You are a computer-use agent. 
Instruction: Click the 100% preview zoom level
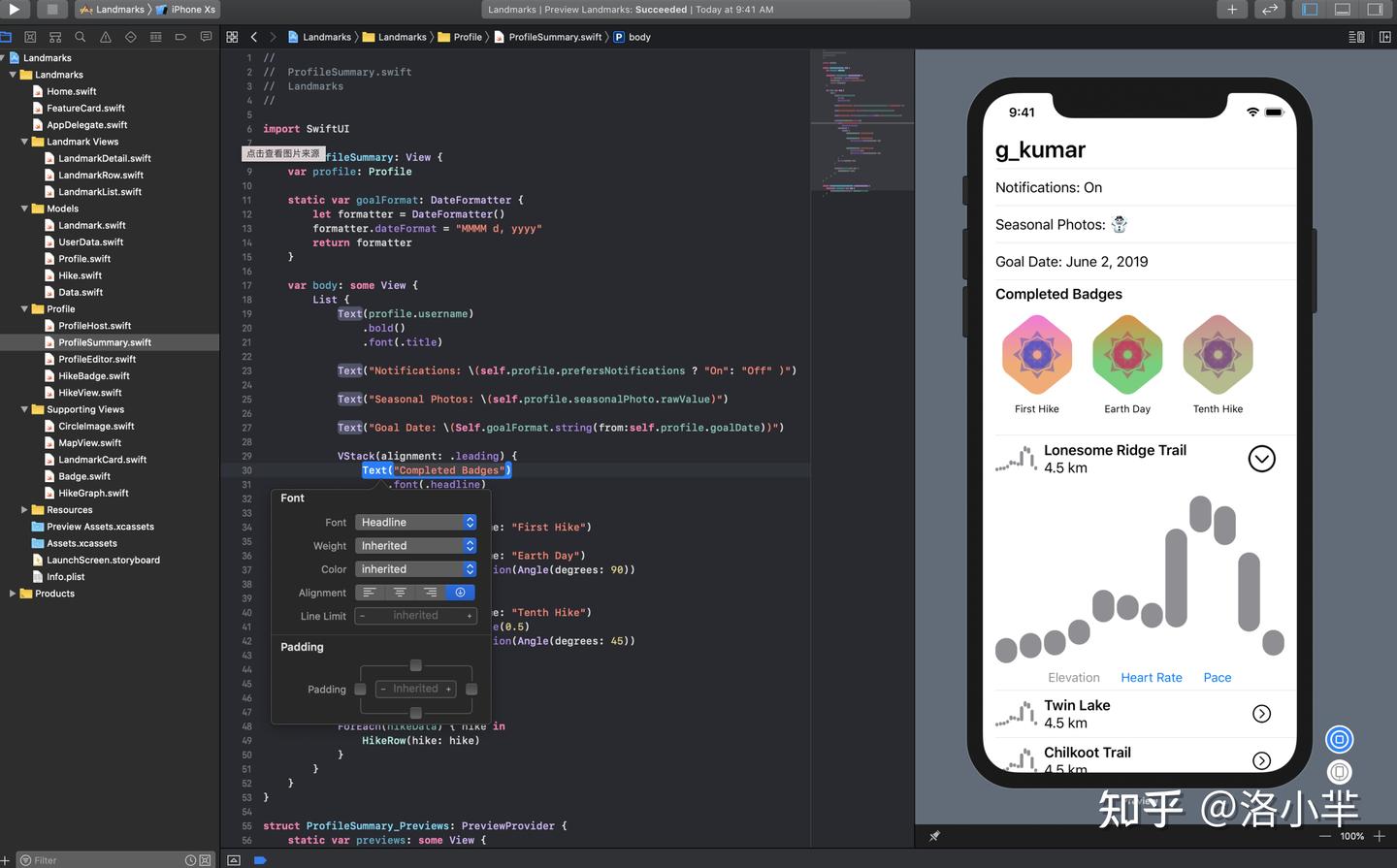pyautogui.click(x=1350, y=836)
